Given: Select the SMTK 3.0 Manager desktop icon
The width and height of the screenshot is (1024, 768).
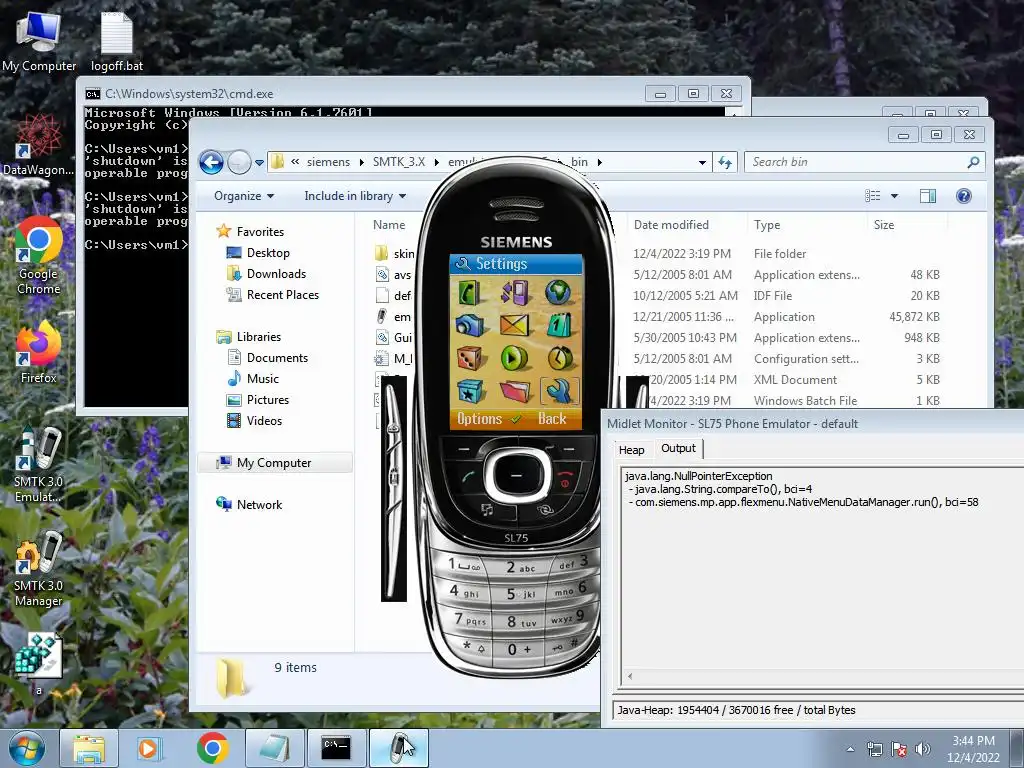Looking at the screenshot, I should [x=39, y=569].
